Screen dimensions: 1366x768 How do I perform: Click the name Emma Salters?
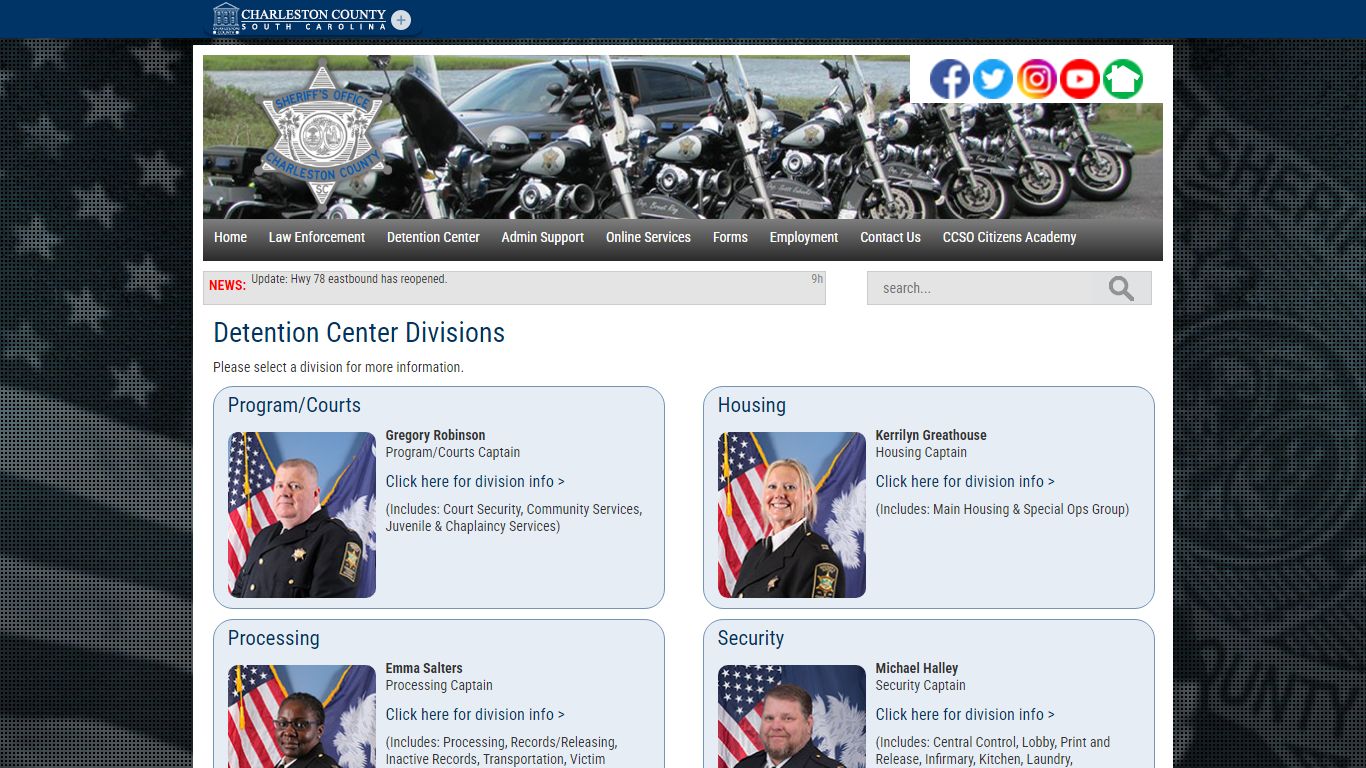[x=424, y=668]
